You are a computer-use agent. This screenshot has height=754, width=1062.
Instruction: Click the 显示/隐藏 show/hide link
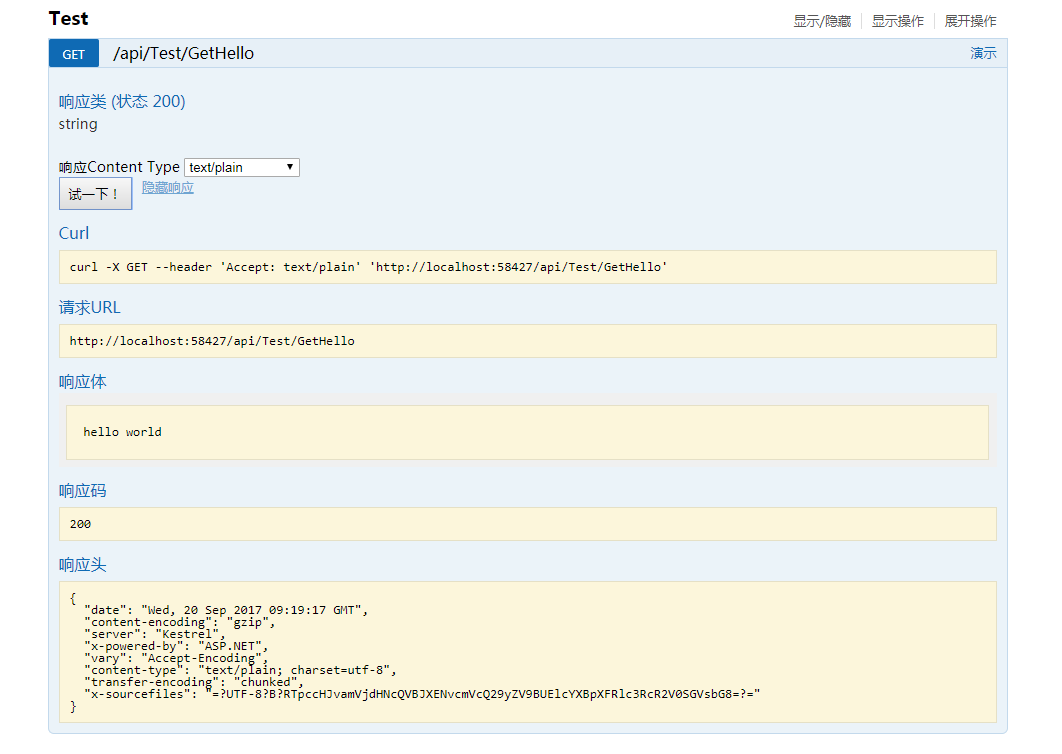(822, 21)
